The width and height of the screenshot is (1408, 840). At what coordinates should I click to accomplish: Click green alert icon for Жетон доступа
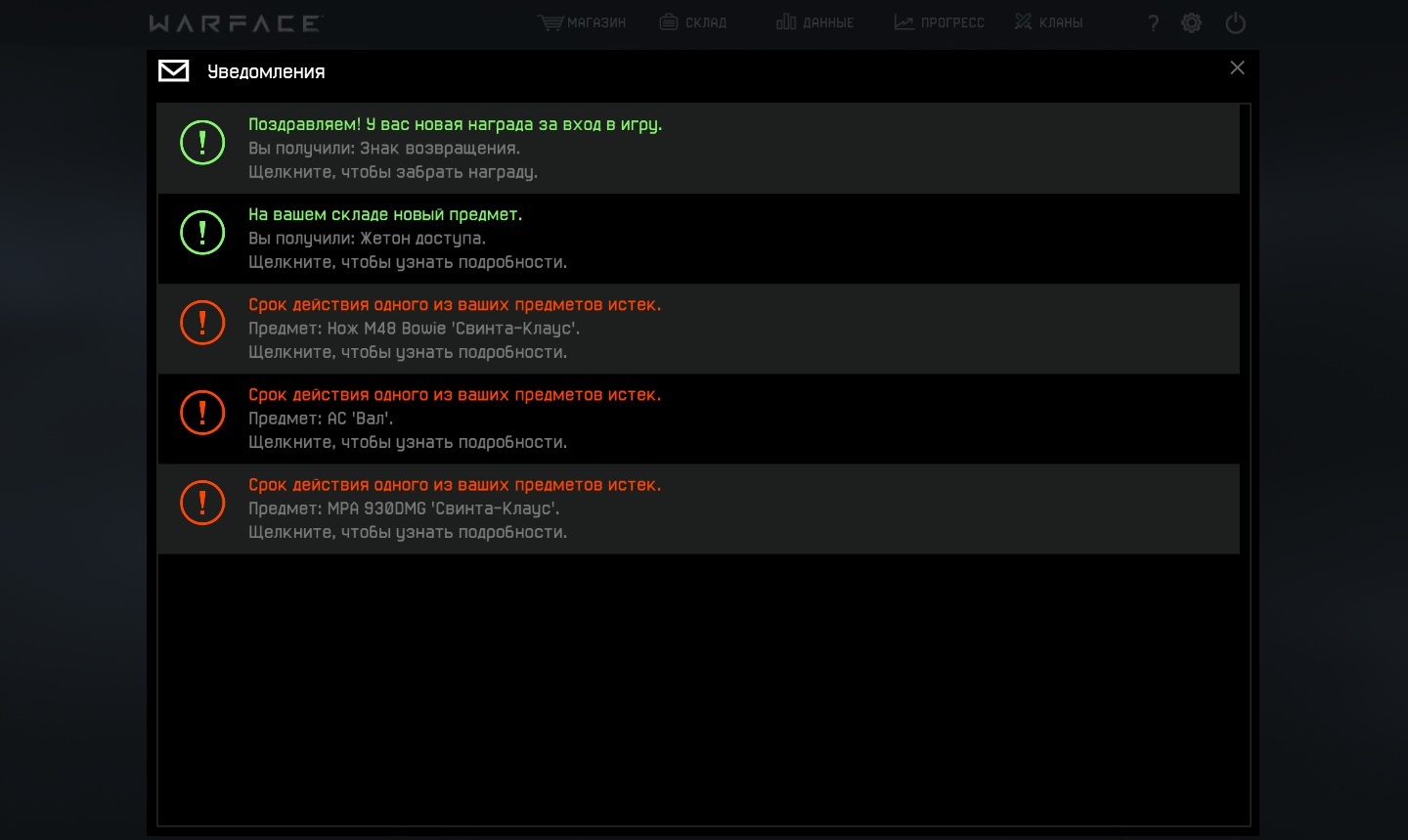[202, 233]
